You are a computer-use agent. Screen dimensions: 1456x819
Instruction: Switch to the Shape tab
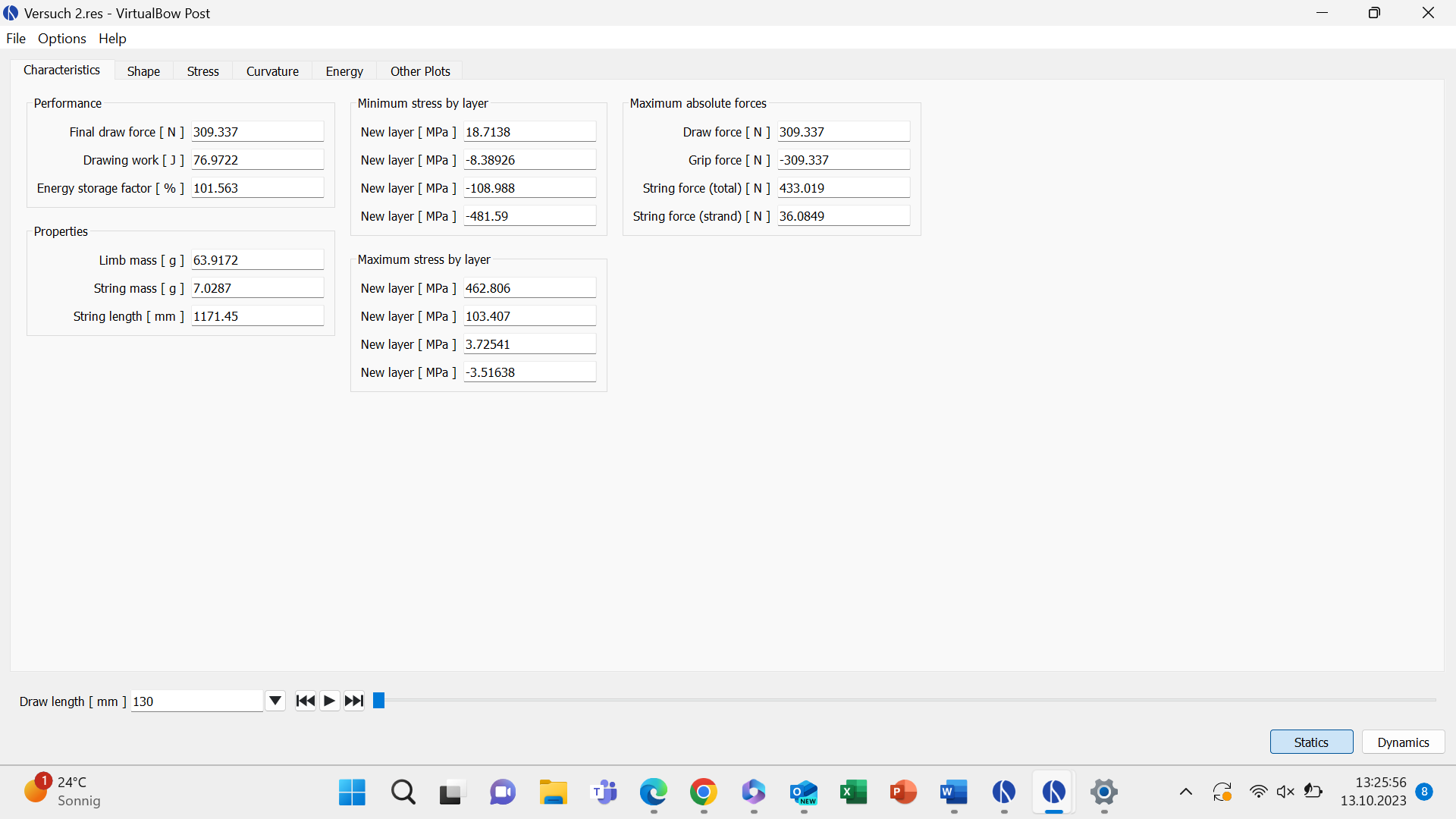[143, 71]
